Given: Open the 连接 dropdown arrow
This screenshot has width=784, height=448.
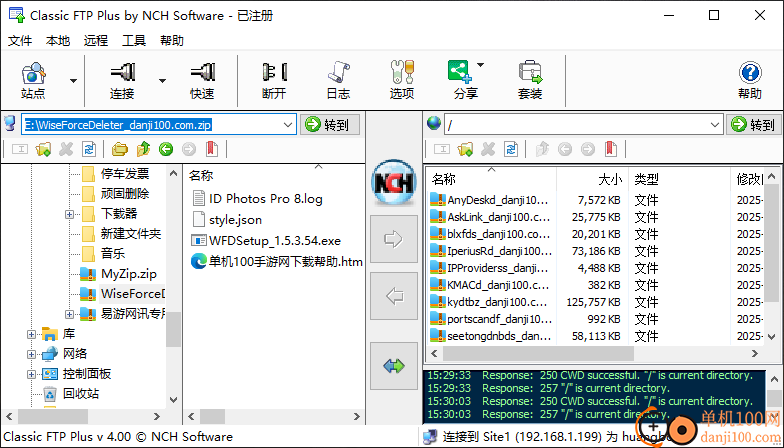Looking at the screenshot, I should (162, 81).
